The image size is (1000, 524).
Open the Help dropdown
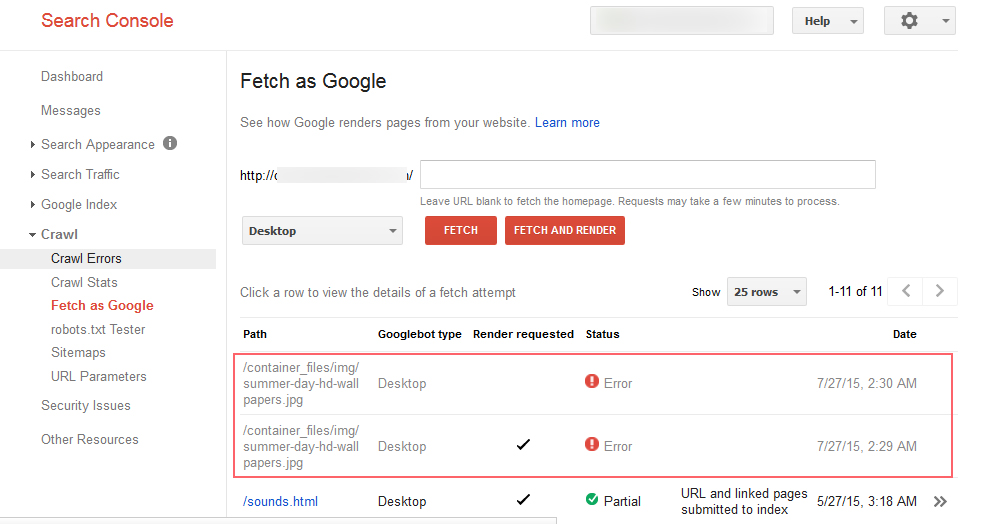827,21
